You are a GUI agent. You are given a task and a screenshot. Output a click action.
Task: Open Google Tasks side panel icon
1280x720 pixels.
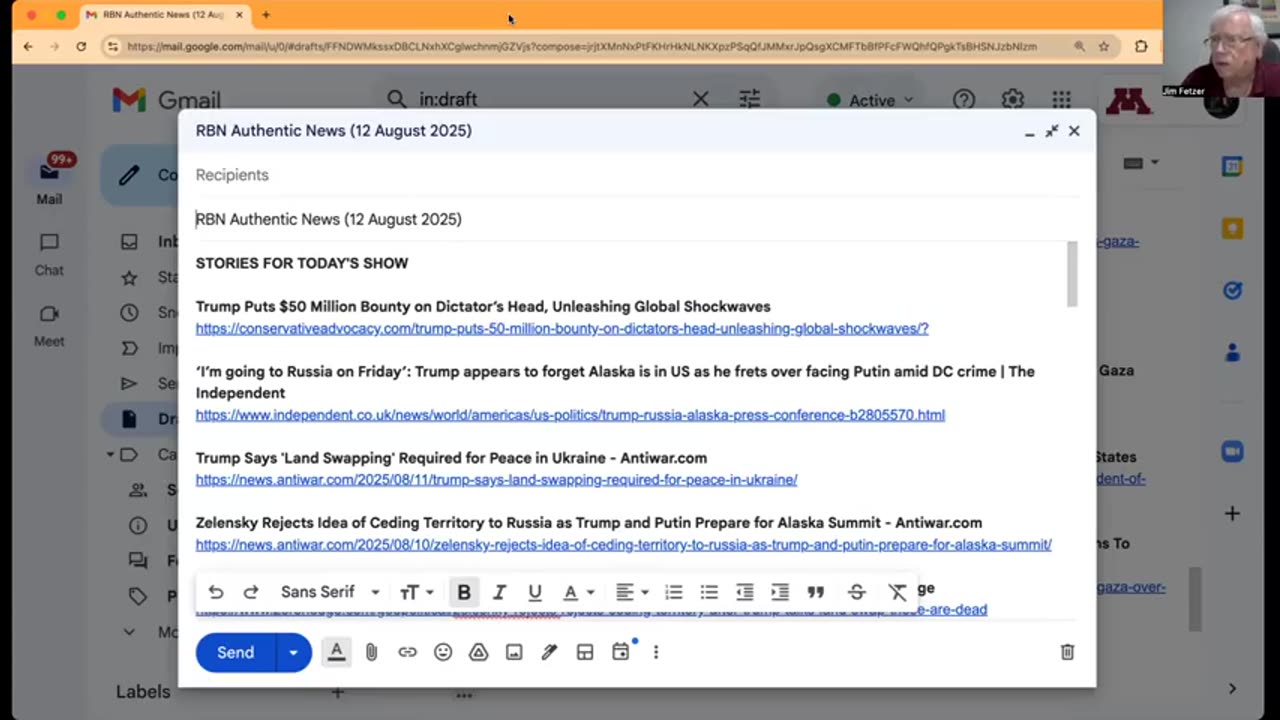tap(1232, 290)
